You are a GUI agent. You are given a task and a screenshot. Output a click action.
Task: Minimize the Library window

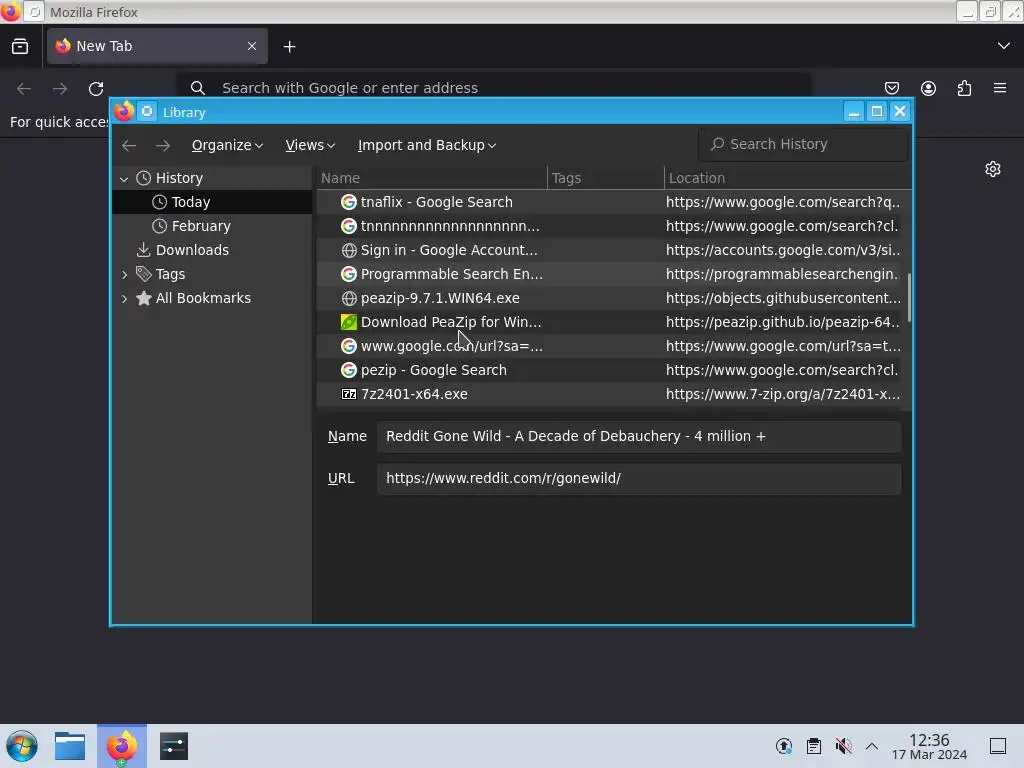tap(854, 112)
